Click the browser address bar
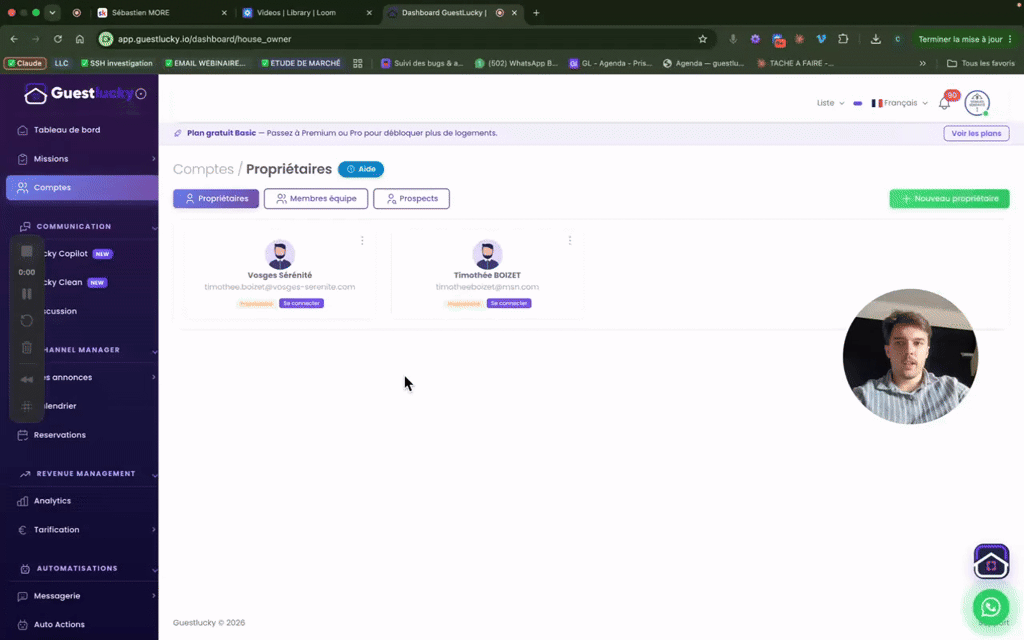 tap(404, 39)
